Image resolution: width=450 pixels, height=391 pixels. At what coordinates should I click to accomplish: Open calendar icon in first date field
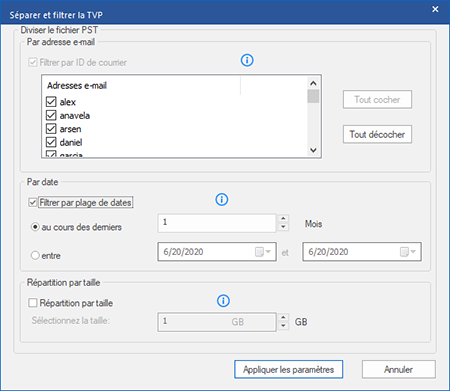pos(259,252)
